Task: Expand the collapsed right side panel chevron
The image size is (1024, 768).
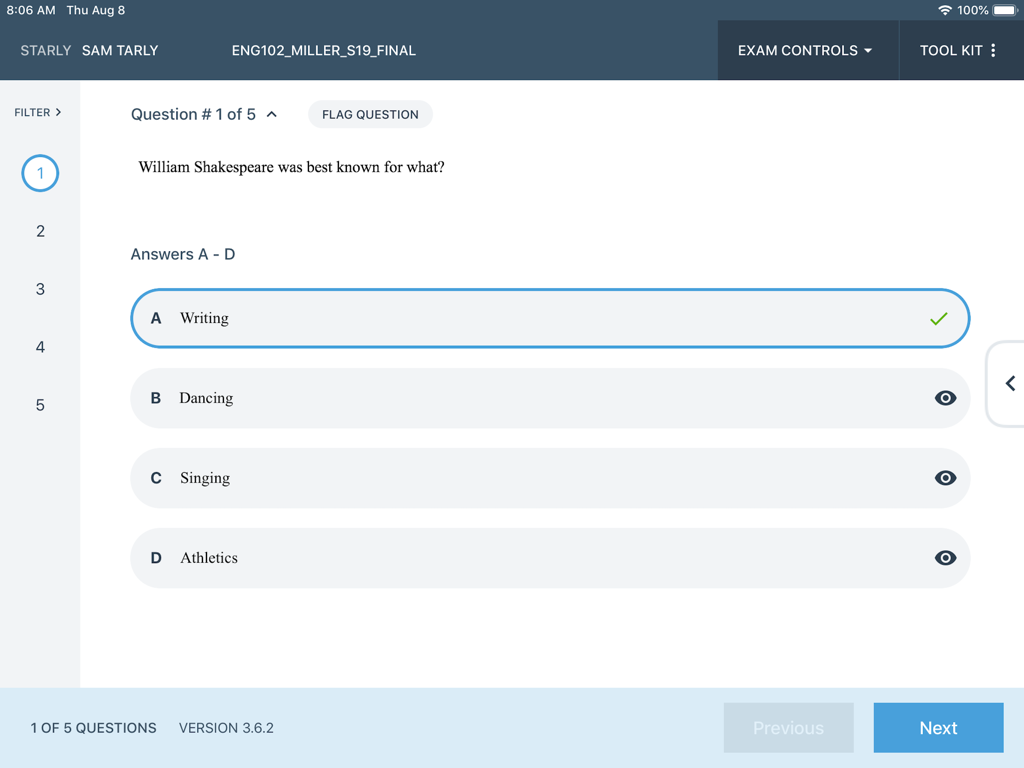Action: tap(1009, 383)
